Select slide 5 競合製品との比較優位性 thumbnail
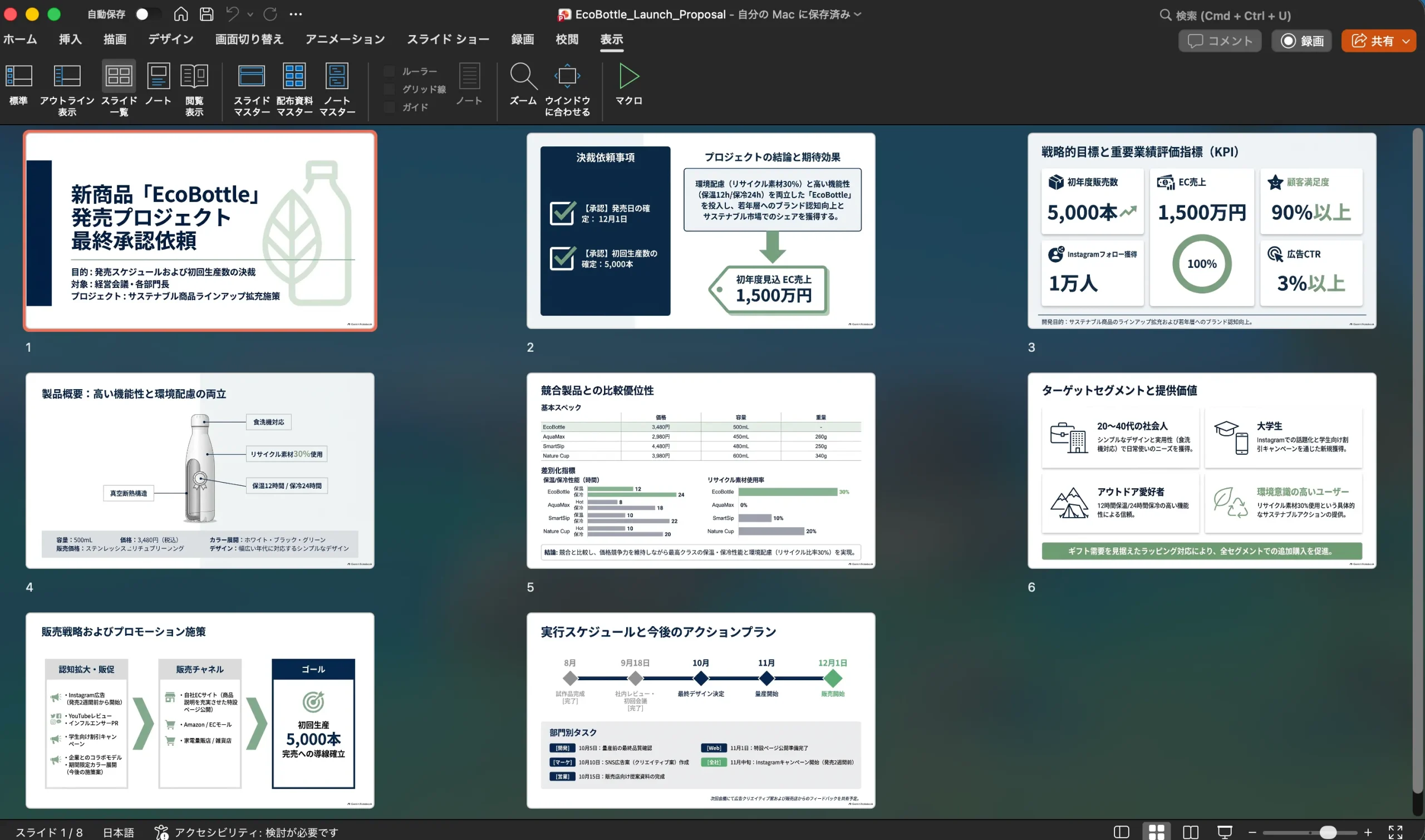 pos(701,470)
